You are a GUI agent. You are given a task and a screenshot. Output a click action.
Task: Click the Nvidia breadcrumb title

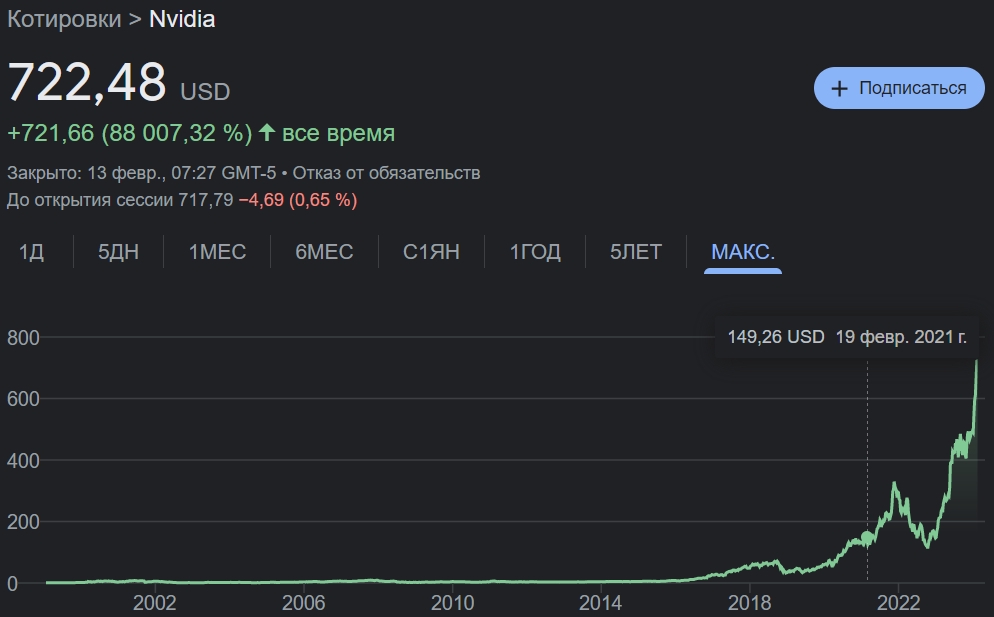pos(182,19)
